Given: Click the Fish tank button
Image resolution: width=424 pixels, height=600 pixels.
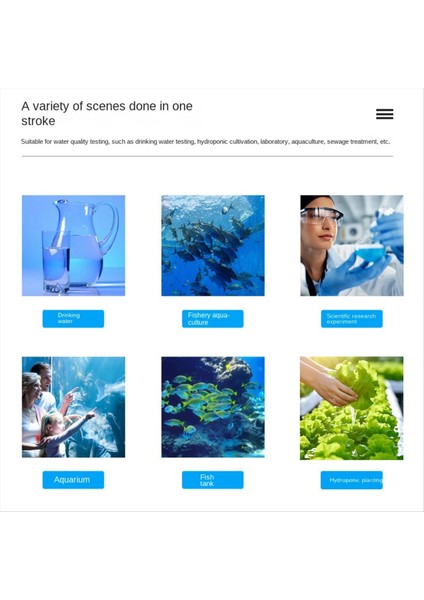Looking at the screenshot, I should point(213,480).
